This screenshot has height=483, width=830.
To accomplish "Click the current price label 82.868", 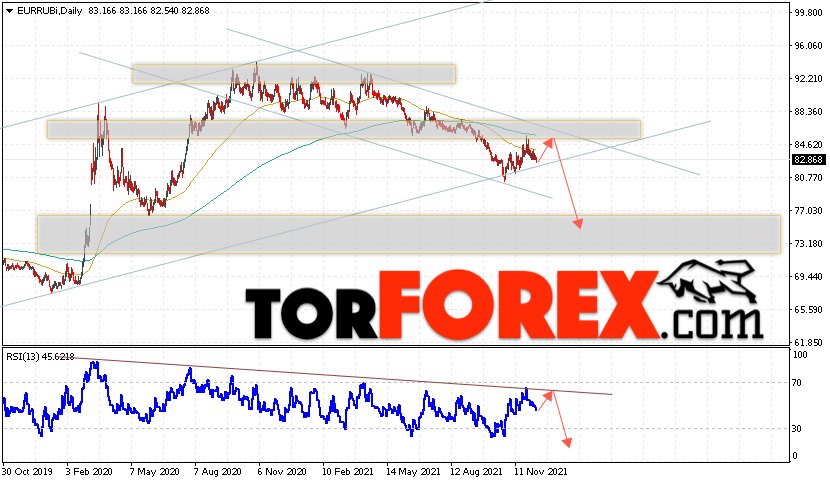I will pyautogui.click(x=808, y=159).
